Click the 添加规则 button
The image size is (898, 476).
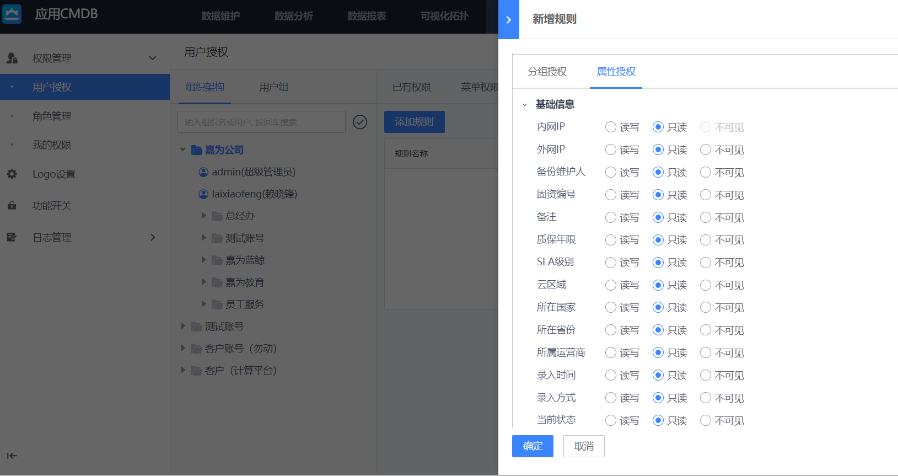click(x=414, y=122)
